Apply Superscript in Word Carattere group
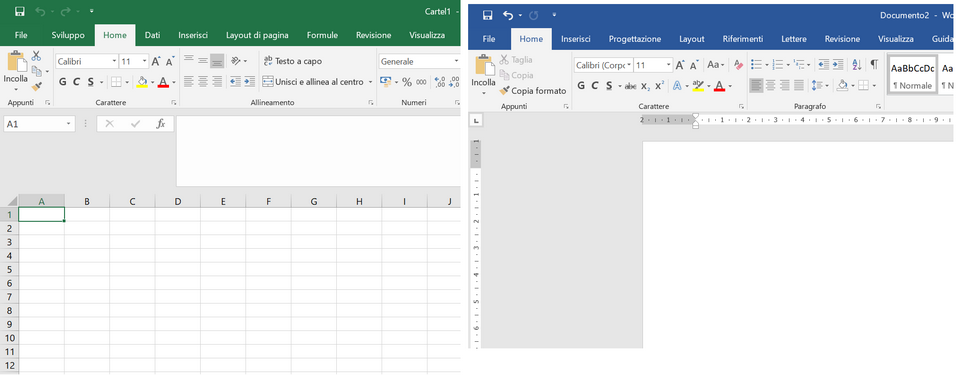 (x=659, y=86)
